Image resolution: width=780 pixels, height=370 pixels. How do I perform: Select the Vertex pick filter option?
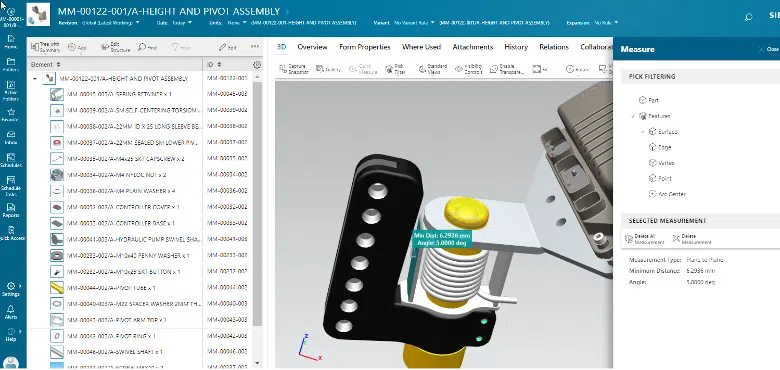[x=662, y=163]
